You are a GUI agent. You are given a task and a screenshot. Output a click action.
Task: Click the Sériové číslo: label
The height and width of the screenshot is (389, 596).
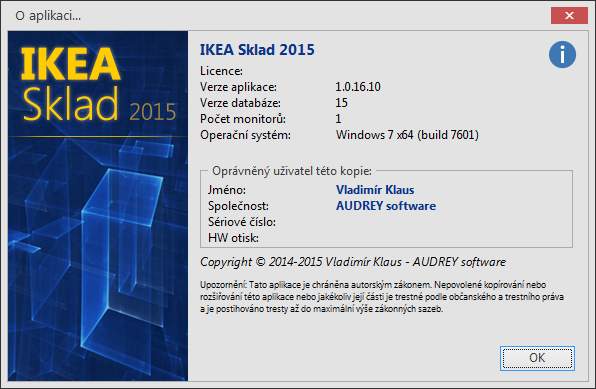(242, 222)
